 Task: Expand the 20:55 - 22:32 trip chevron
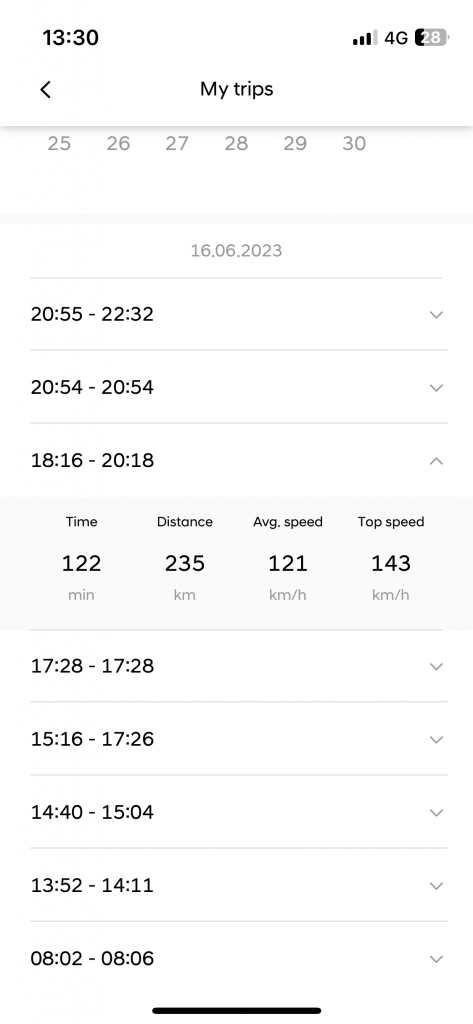pyautogui.click(x=436, y=314)
